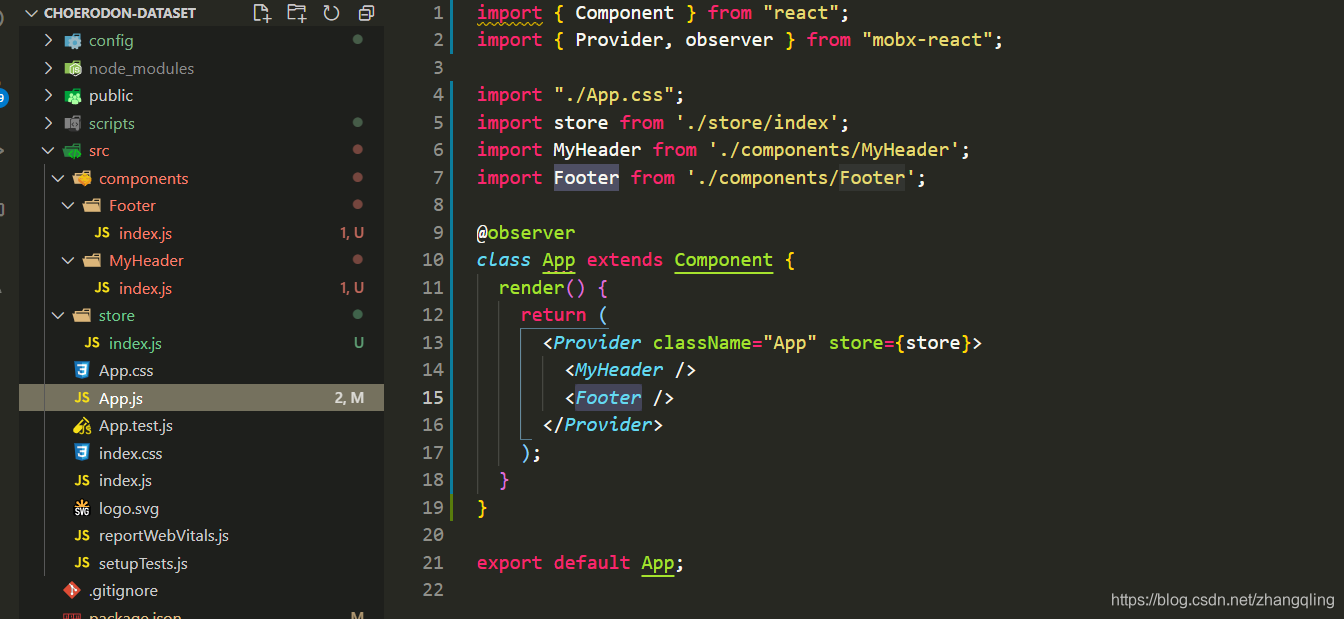Click the closing </Provider> tag on line 16
The width and height of the screenshot is (1344, 619).
(603, 425)
